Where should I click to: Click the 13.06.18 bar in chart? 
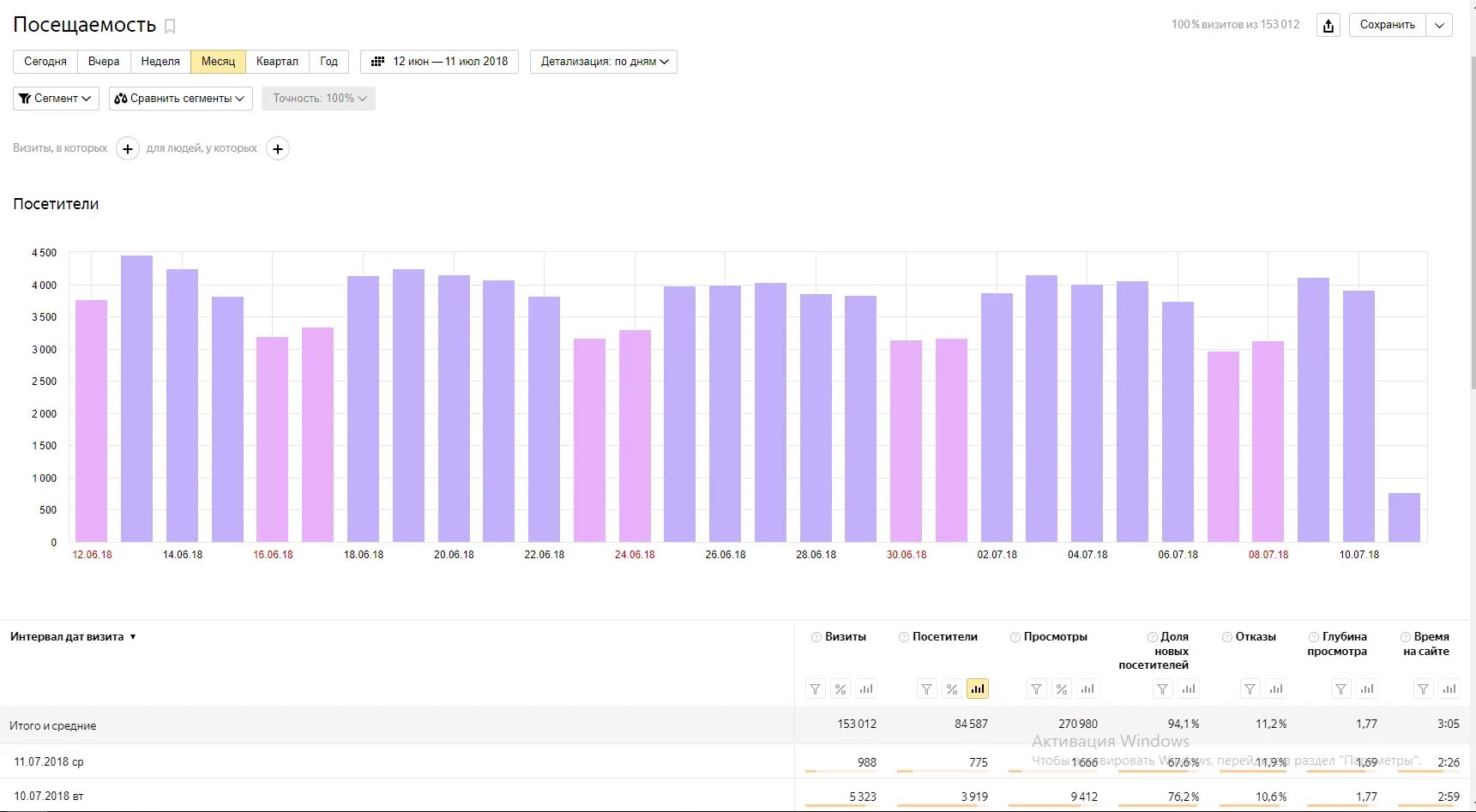tap(137, 399)
